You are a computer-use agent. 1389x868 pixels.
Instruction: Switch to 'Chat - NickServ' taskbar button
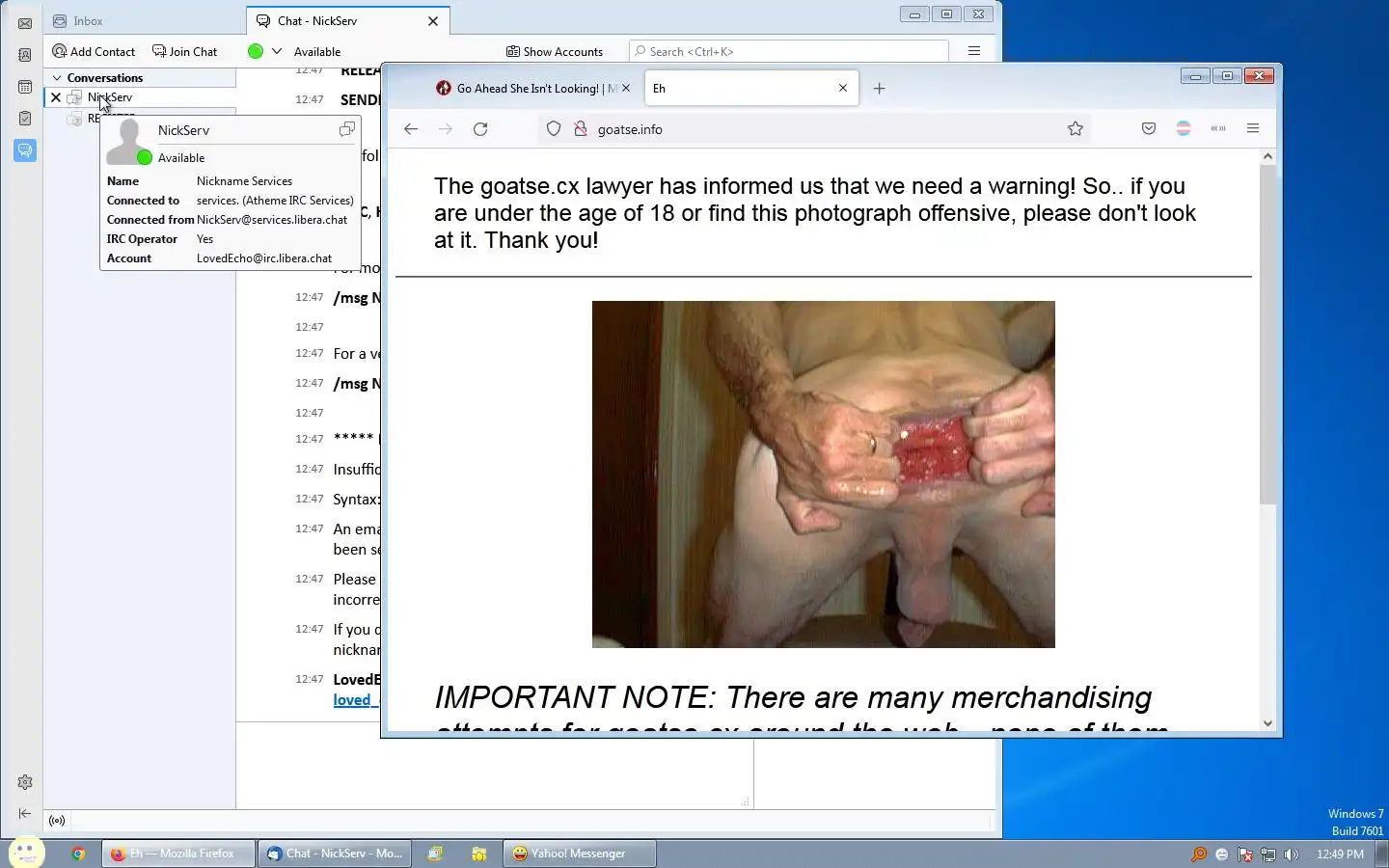(x=335, y=854)
